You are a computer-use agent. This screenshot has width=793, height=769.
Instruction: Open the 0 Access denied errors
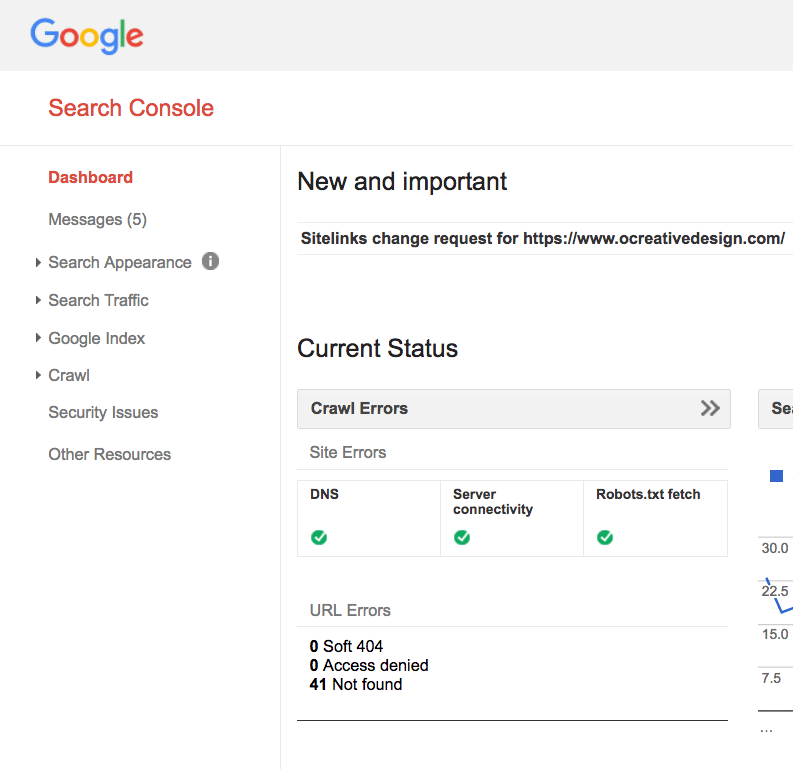tap(369, 665)
